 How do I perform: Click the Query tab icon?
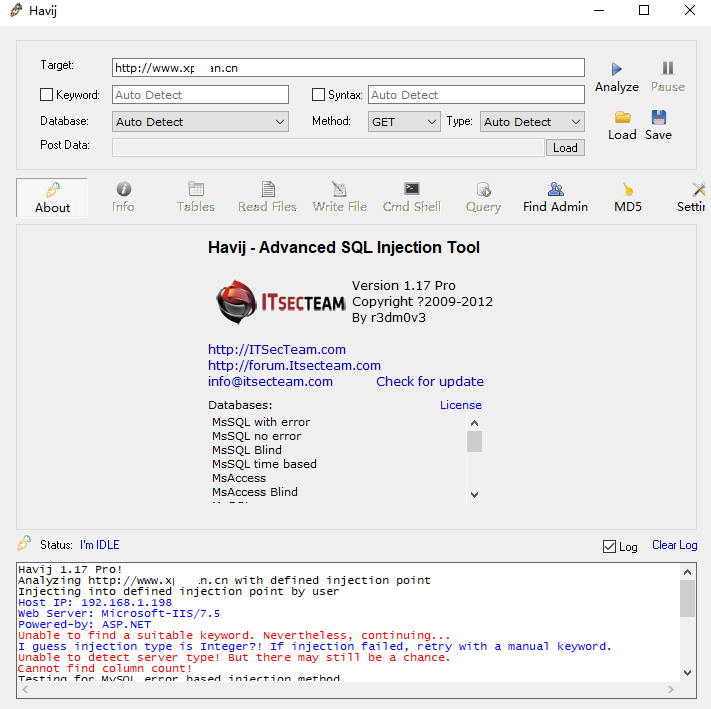(484, 189)
